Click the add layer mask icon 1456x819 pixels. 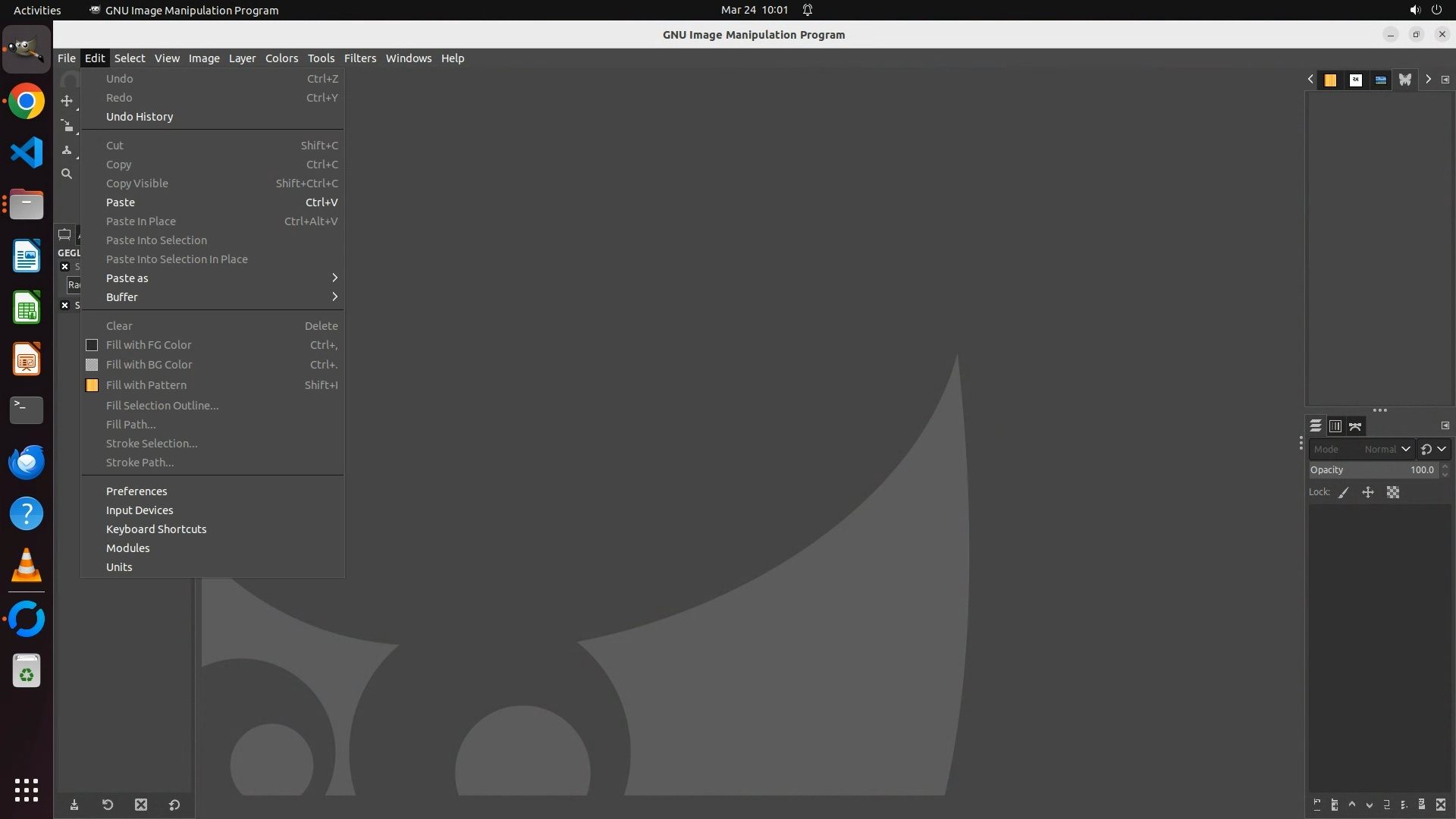(x=1422, y=805)
